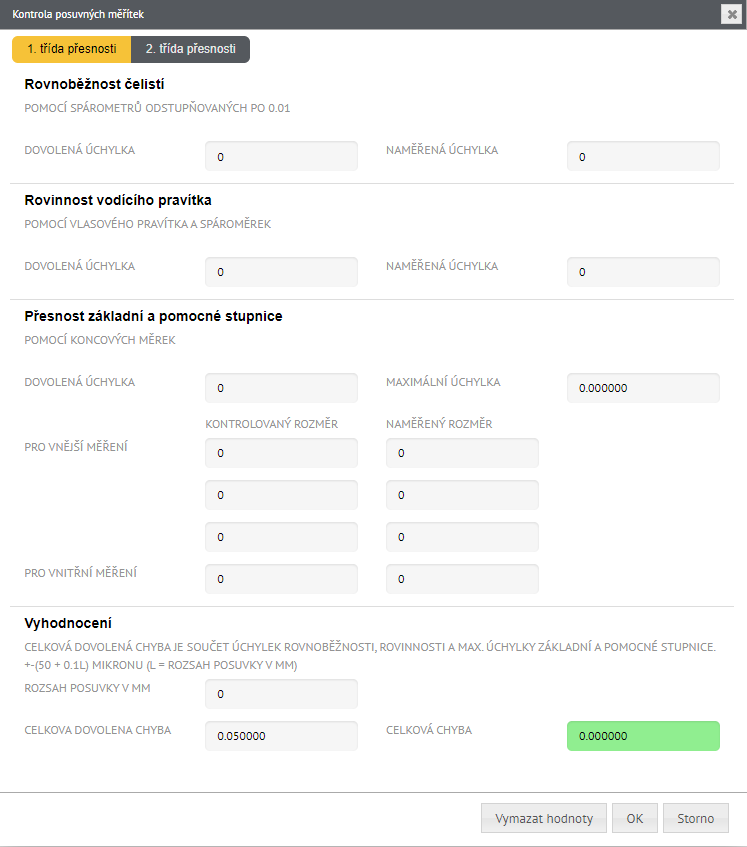This screenshot has height=847, width=747.
Task: Confirm with the OK button
Action: point(635,818)
